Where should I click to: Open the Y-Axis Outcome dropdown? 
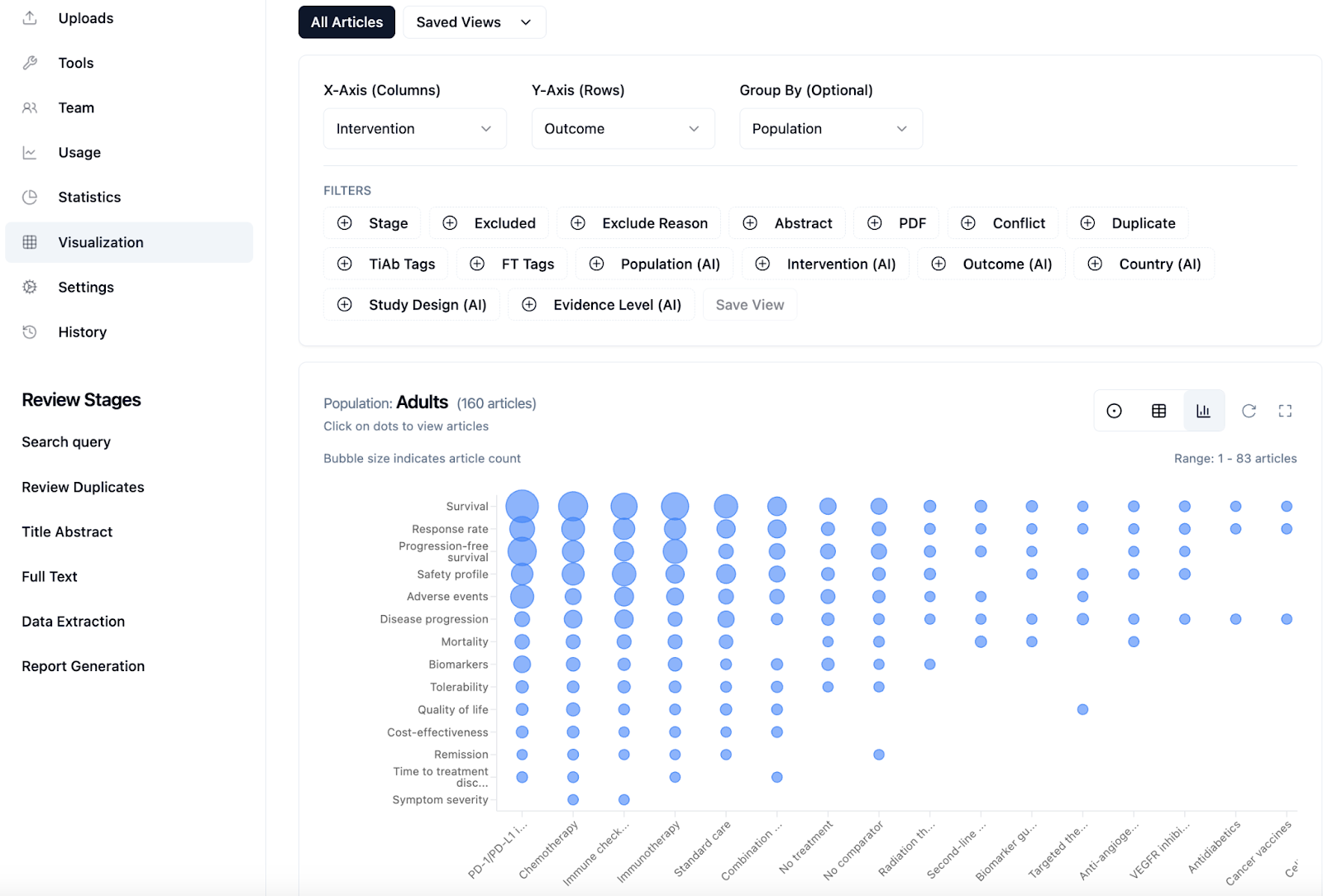[623, 129]
